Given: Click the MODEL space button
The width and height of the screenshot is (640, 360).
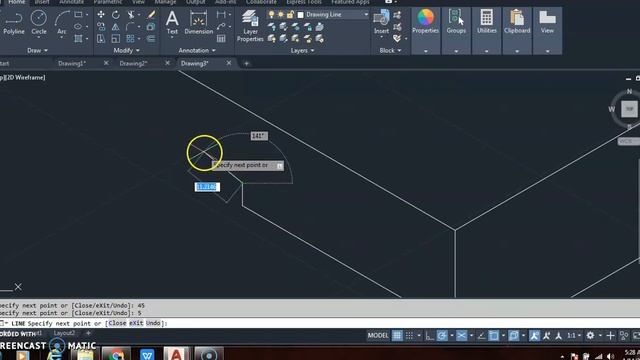Looking at the screenshot, I should (378, 336).
